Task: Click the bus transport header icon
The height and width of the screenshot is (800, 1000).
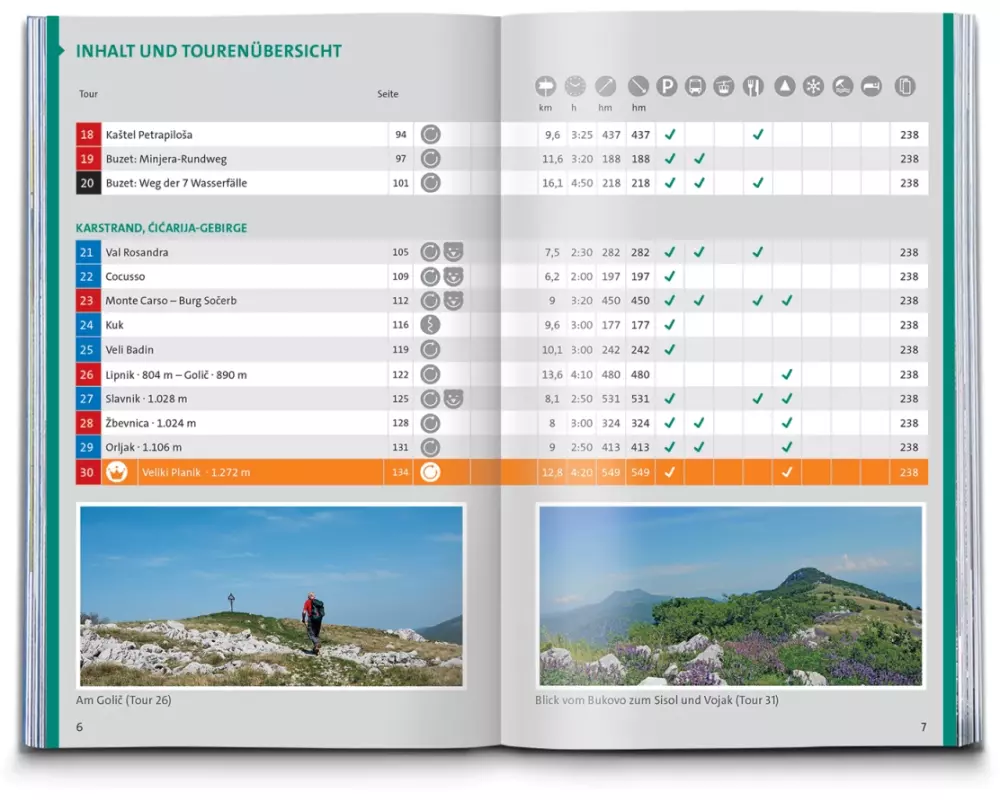Action: [x=695, y=86]
